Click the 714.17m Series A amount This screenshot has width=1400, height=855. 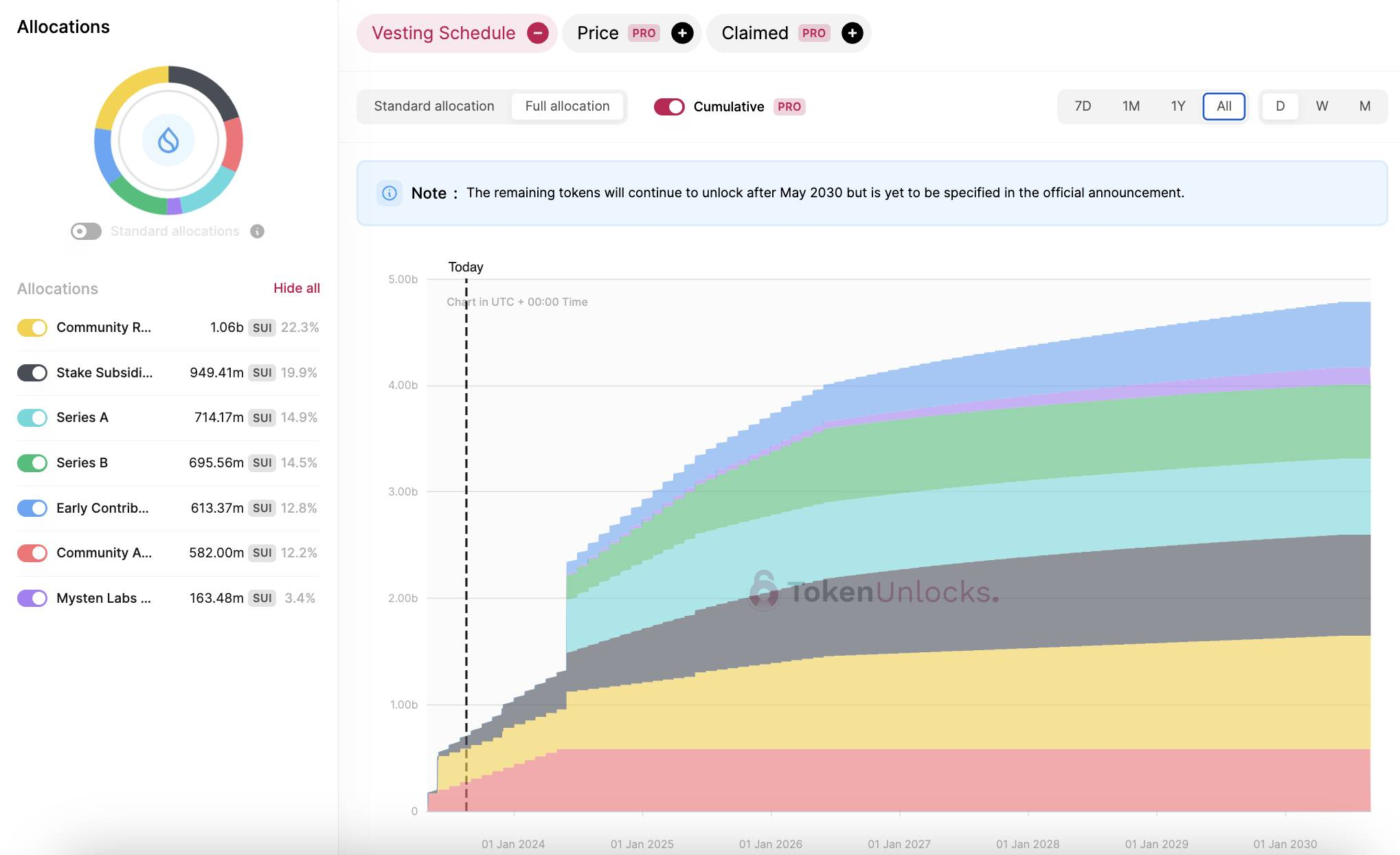point(219,418)
